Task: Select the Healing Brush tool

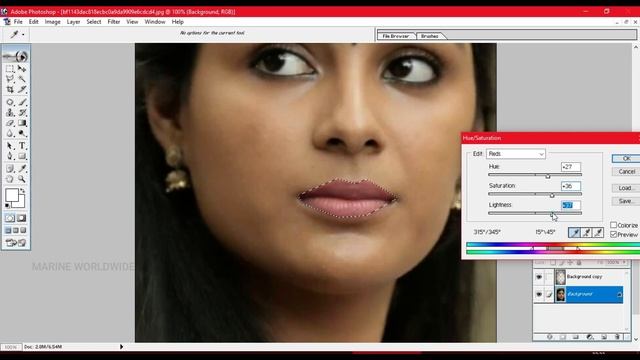Action: [10, 102]
